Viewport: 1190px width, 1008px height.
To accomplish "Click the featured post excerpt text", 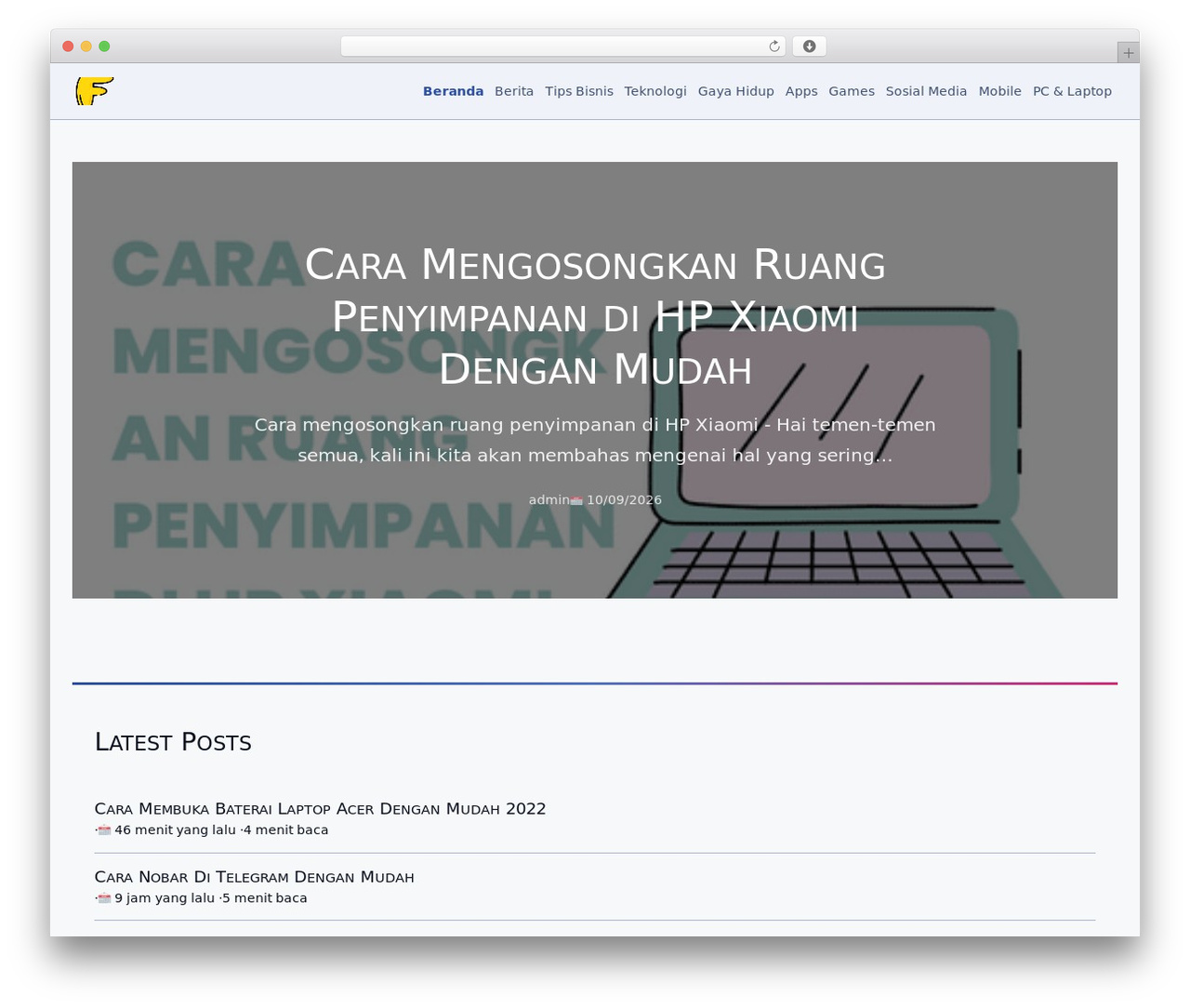I will [x=595, y=440].
